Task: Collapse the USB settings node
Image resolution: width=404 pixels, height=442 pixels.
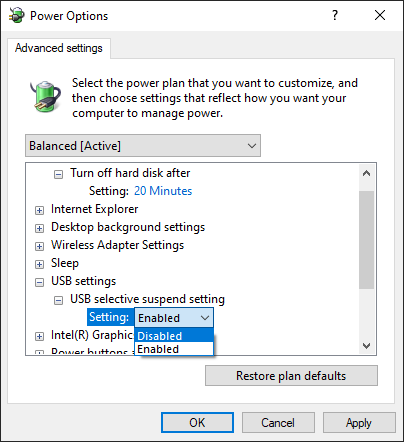Action: point(39,282)
